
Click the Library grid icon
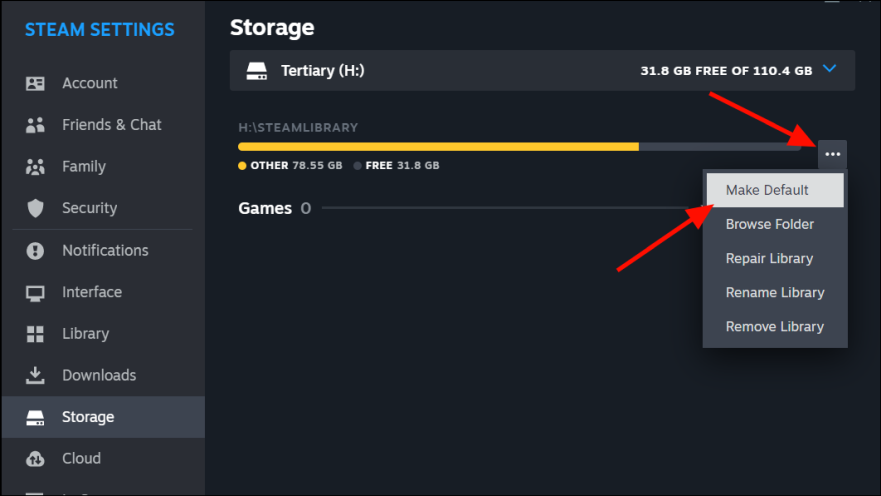(x=36, y=334)
